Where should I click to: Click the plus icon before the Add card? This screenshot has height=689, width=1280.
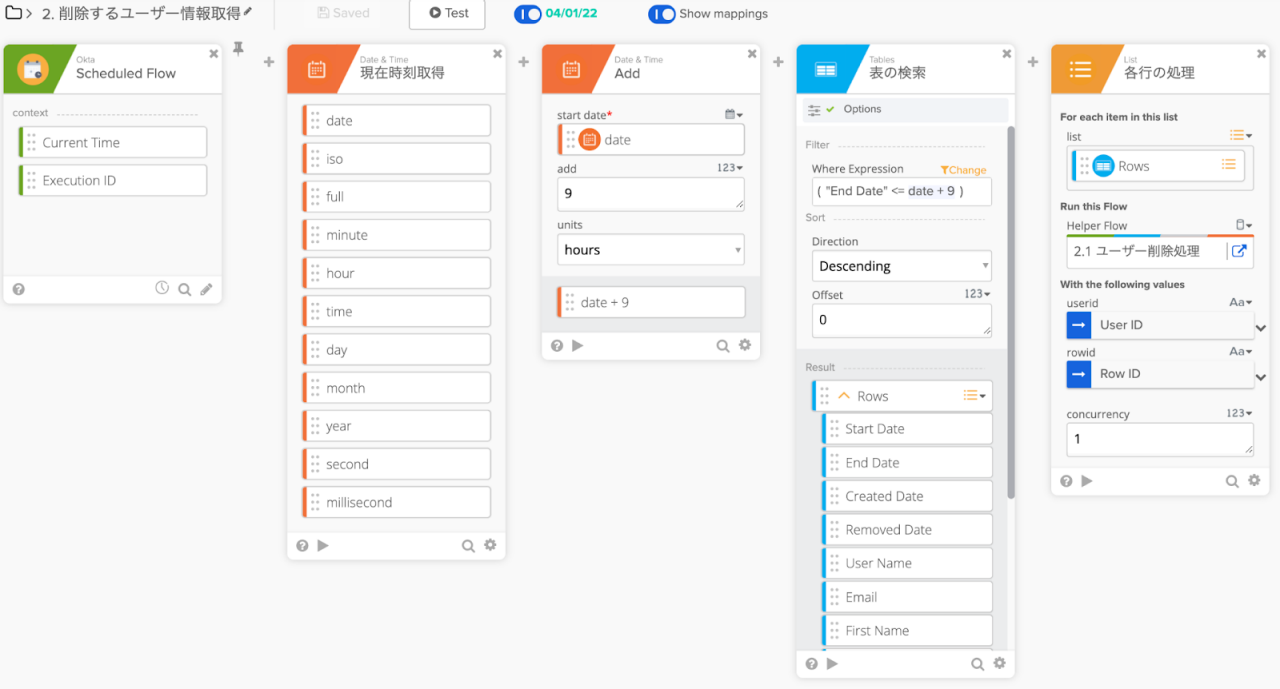tap(523, 62)
